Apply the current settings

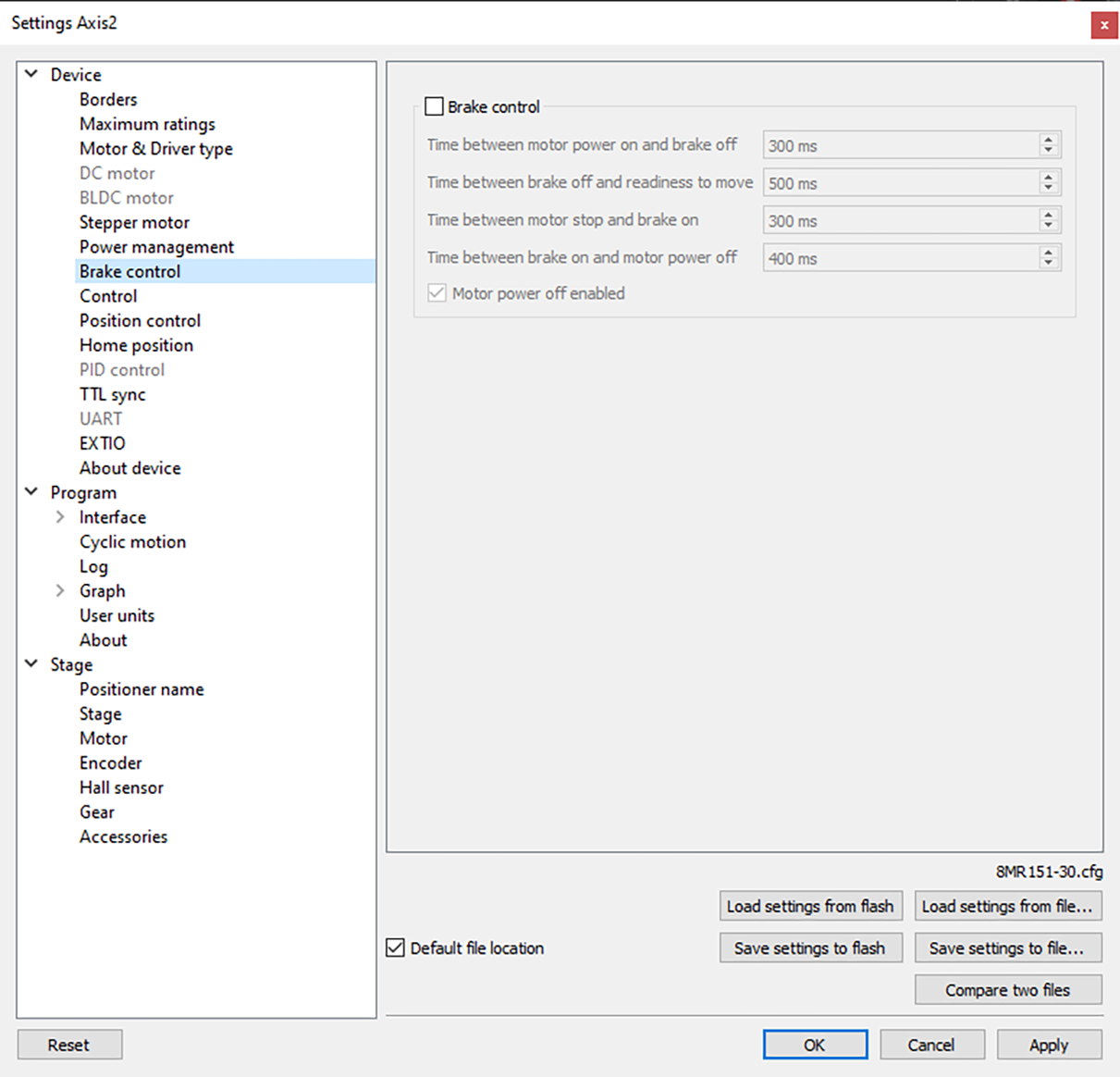(1049, 1044)
